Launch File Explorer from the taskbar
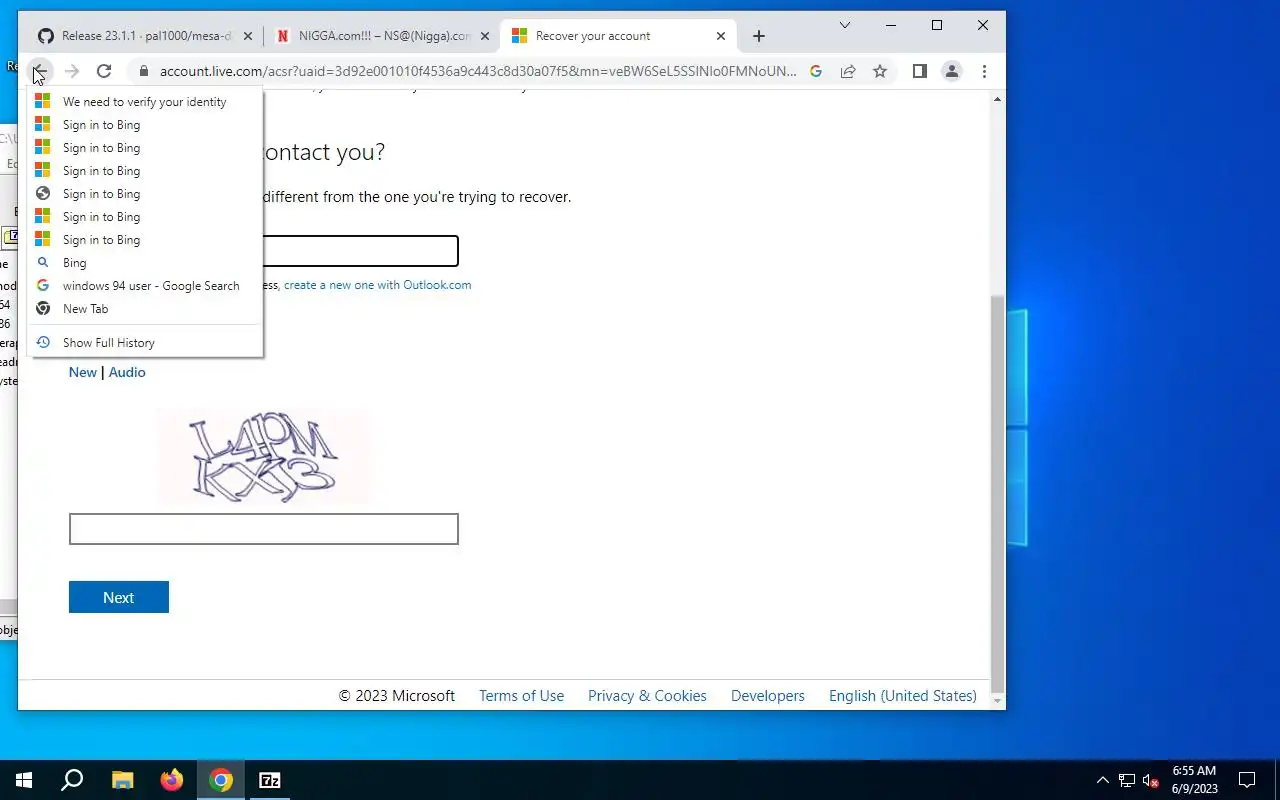The height and width of the screenshot is (800, 1280). 122,780
